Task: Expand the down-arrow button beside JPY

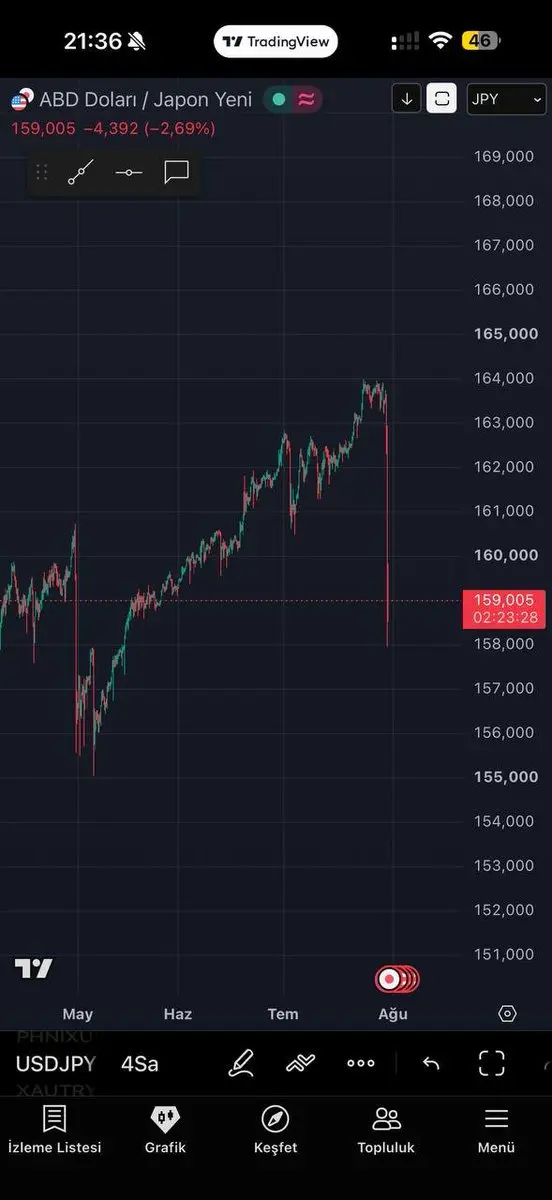Action: (x=406, y=99)
